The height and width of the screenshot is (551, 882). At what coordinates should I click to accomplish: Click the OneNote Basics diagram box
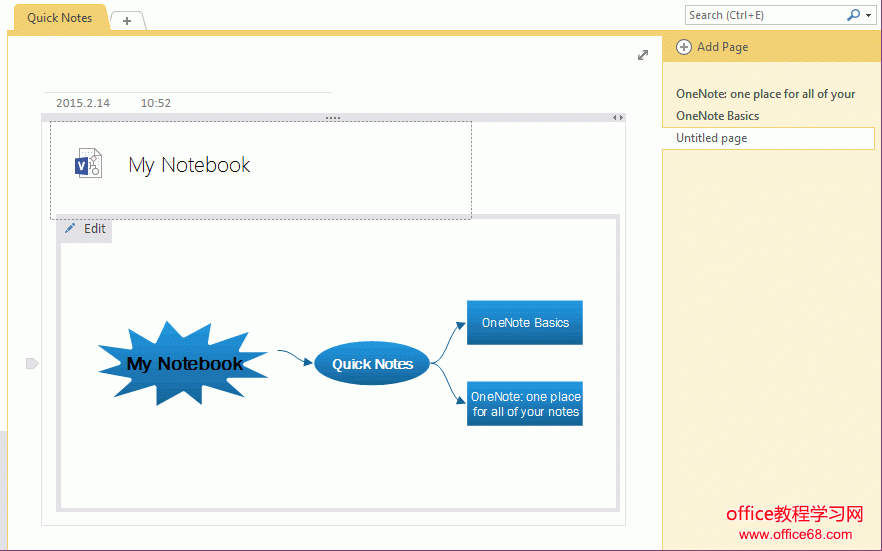pos(524,323)
